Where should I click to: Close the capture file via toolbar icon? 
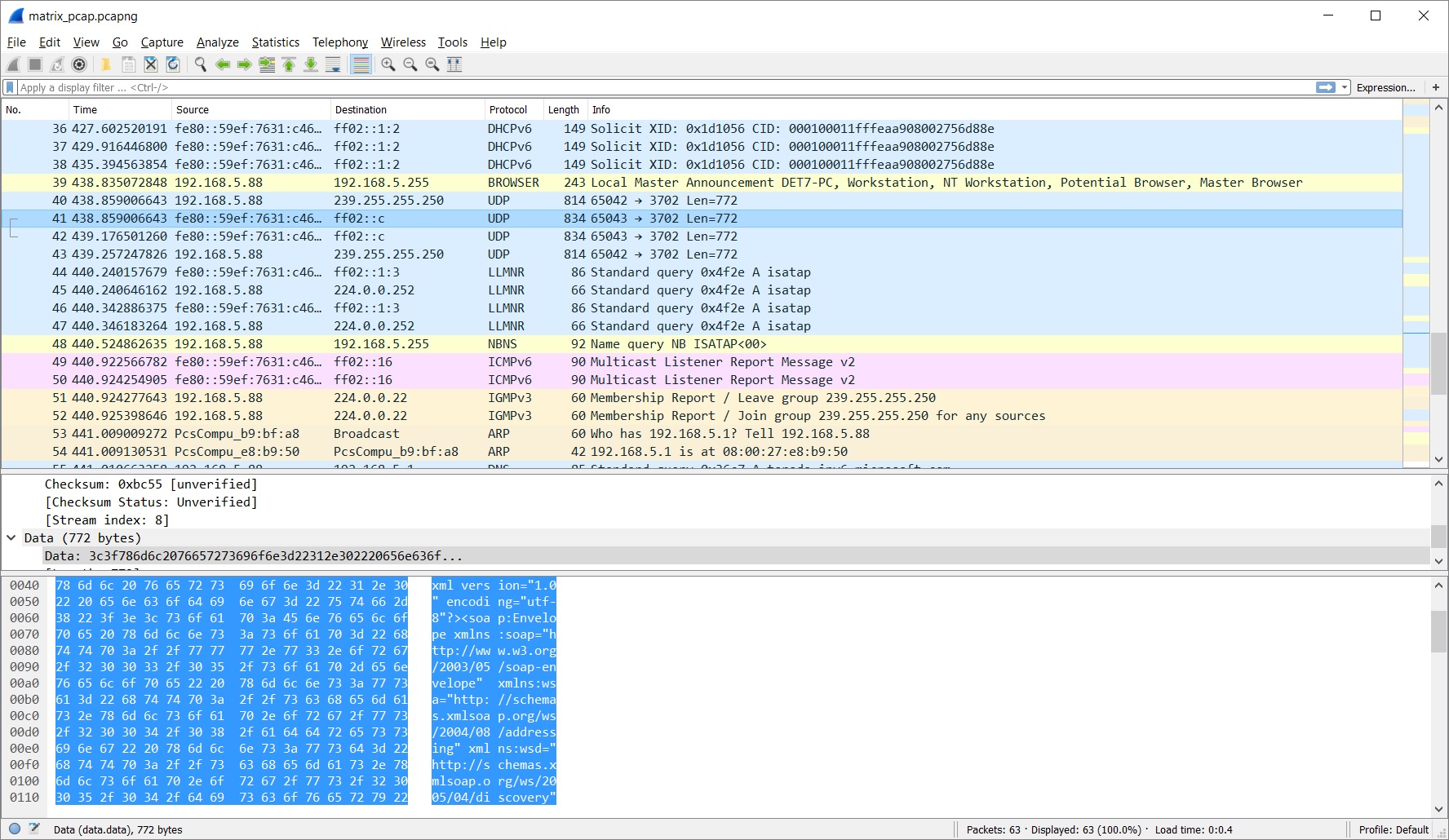click(x=150, y=64)
